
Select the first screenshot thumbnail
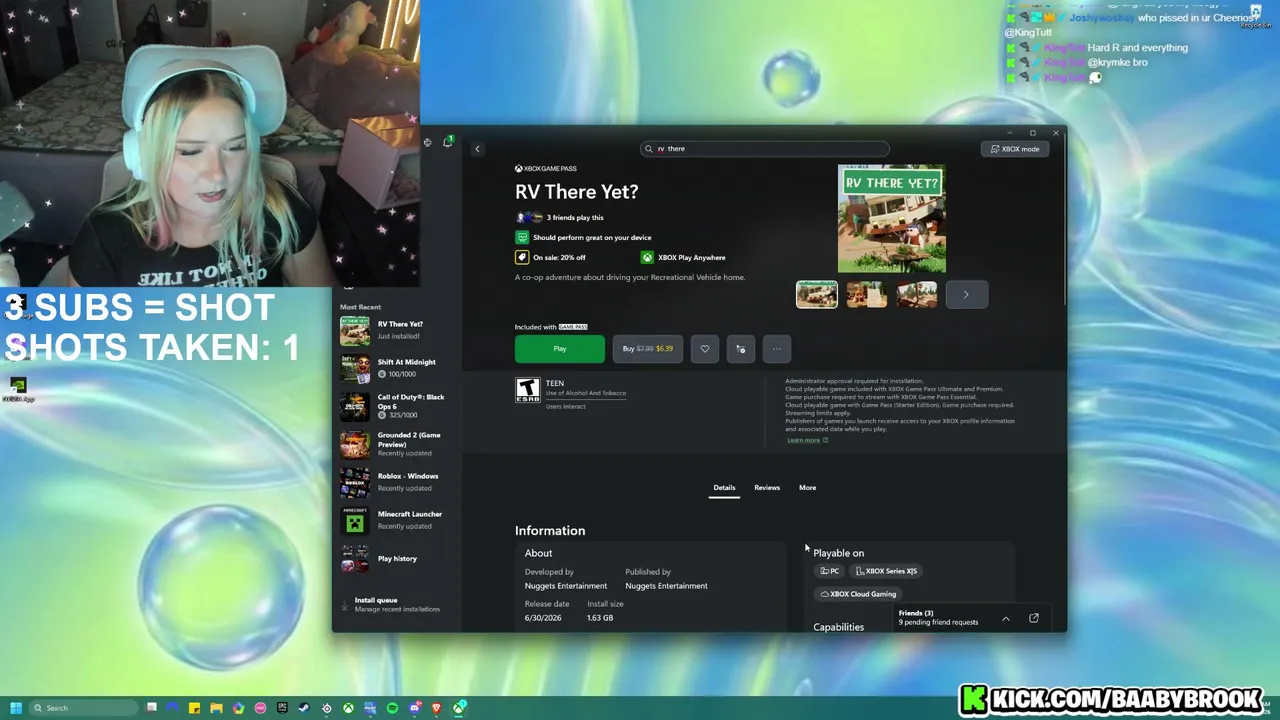point(817,294)
